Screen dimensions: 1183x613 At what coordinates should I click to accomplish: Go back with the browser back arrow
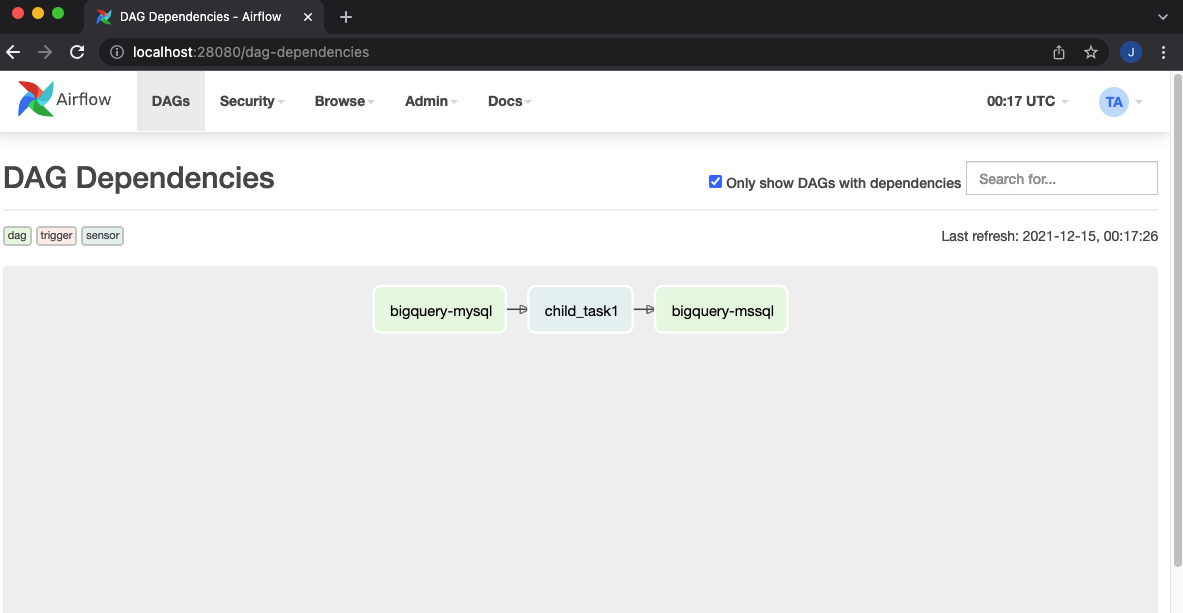(13, 52)
